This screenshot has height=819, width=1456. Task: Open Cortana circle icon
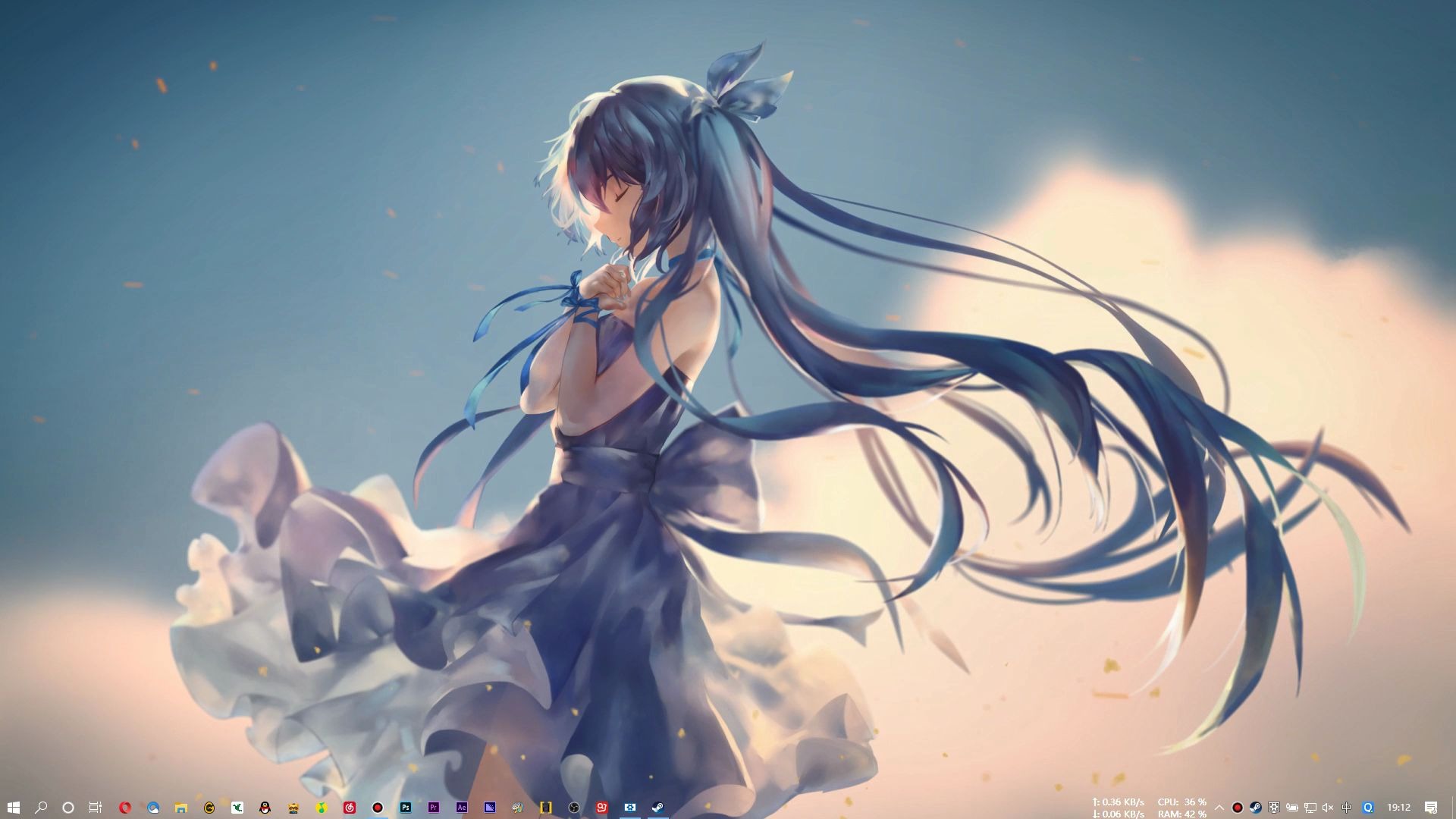[68, 808]
